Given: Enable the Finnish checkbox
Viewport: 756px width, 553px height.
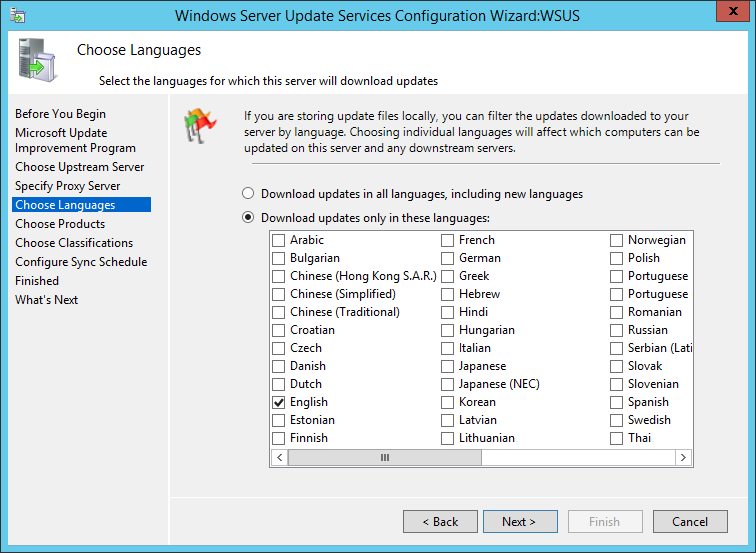Looking at the screenshot, I should [x=279, y=438].
